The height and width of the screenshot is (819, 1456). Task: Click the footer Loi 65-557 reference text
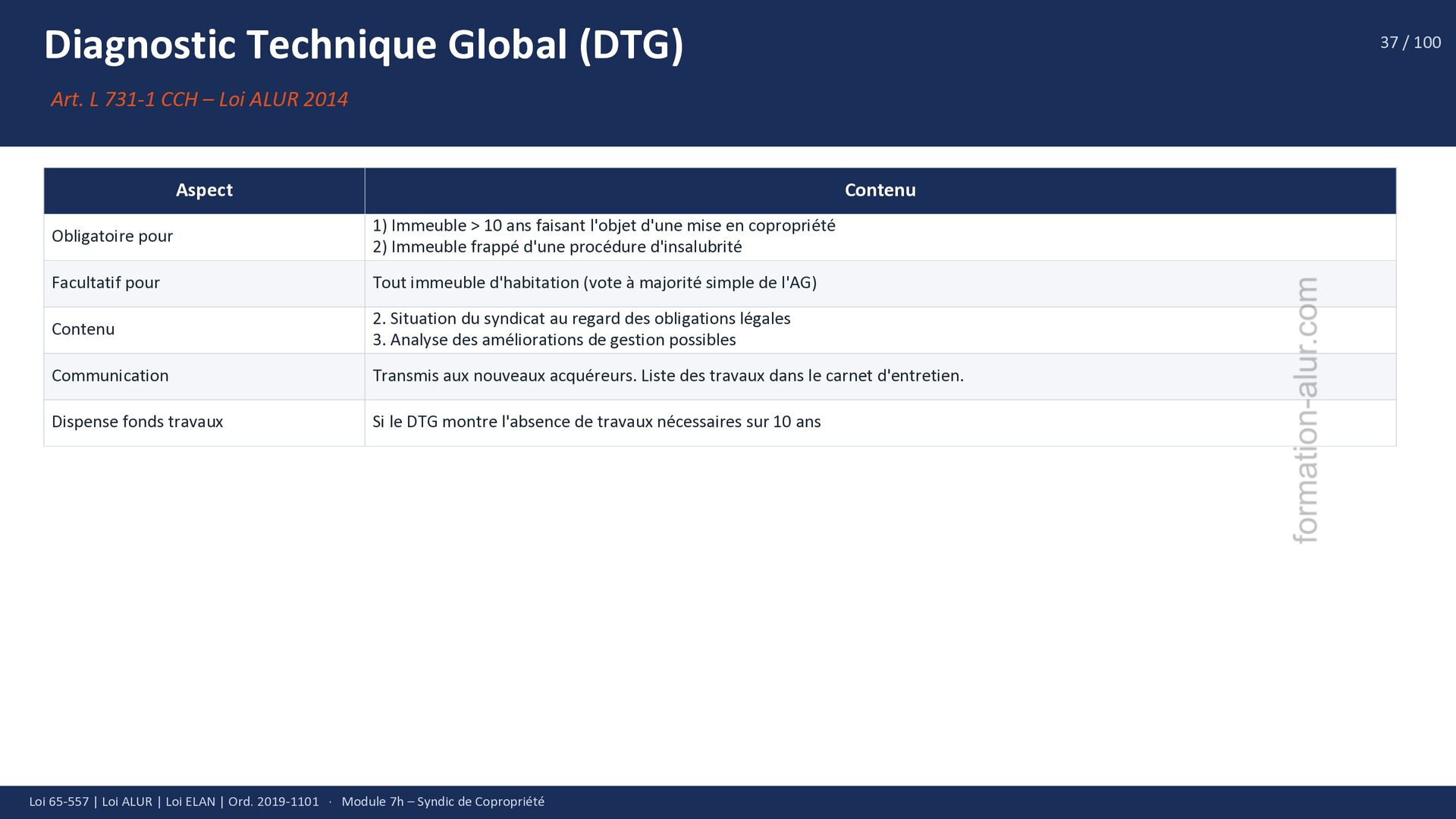(174, 802)
